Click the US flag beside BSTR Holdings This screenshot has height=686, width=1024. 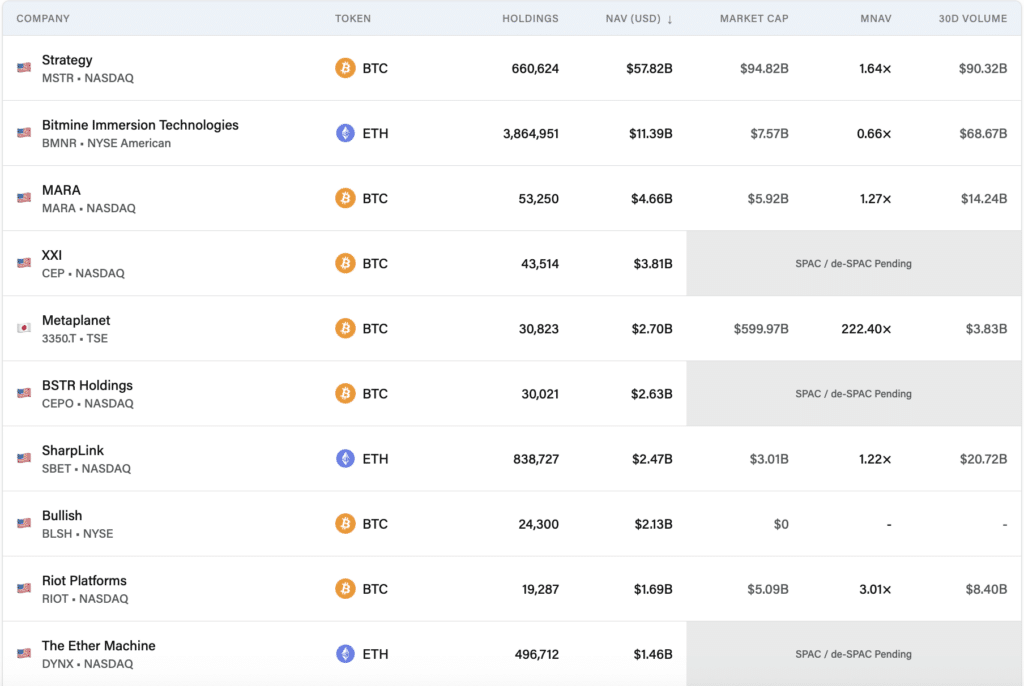(x=23, y=393)
